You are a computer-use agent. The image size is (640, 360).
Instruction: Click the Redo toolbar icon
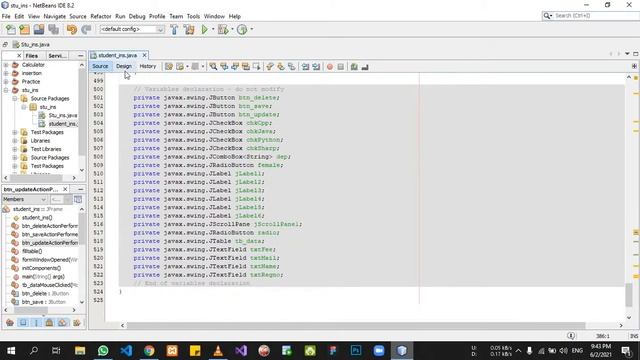[x=86, y=29]
